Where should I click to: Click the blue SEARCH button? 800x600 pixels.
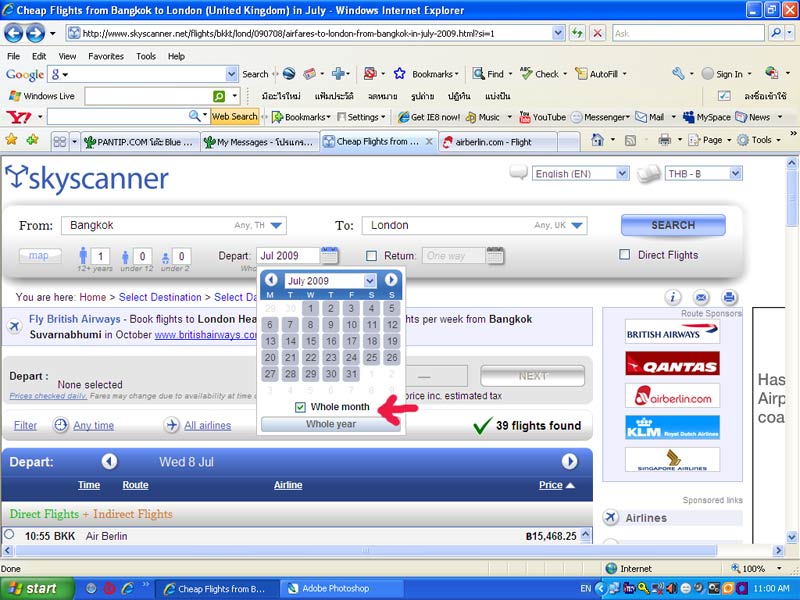[673, 225]
